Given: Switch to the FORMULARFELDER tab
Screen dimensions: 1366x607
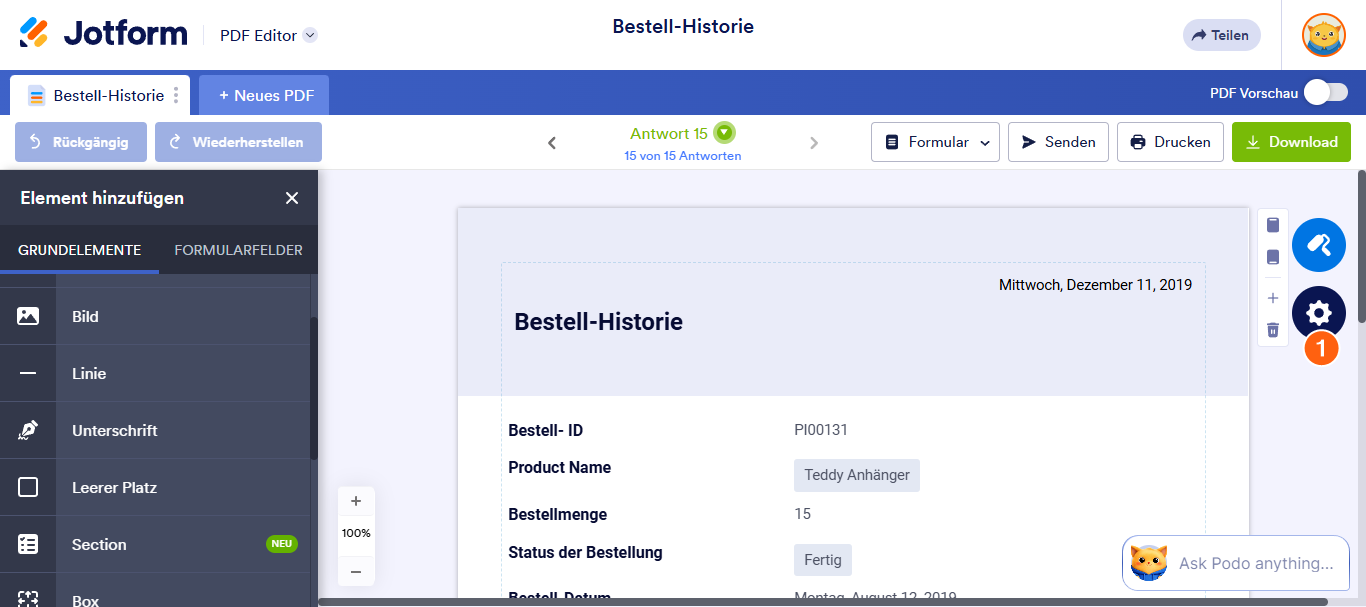Looking at the screenshot, I should coord(238,250).
